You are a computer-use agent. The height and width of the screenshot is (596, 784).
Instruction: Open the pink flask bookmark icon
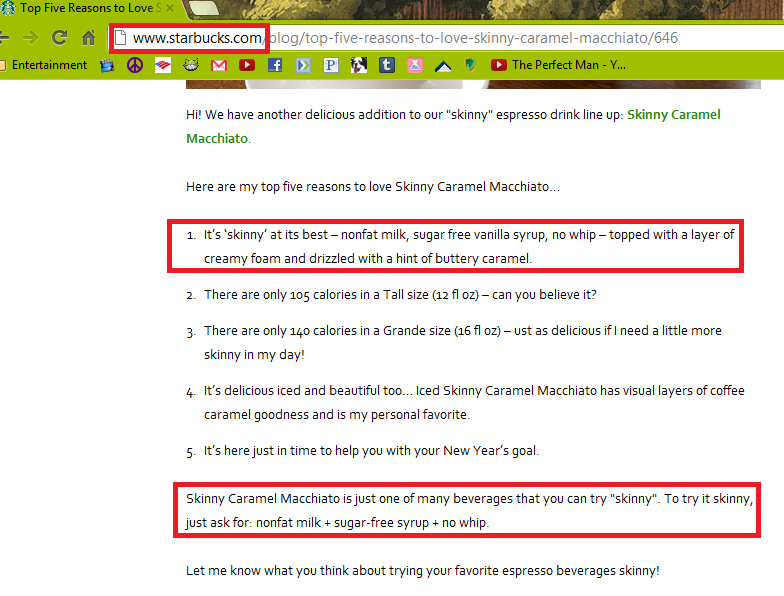point(414,65)
